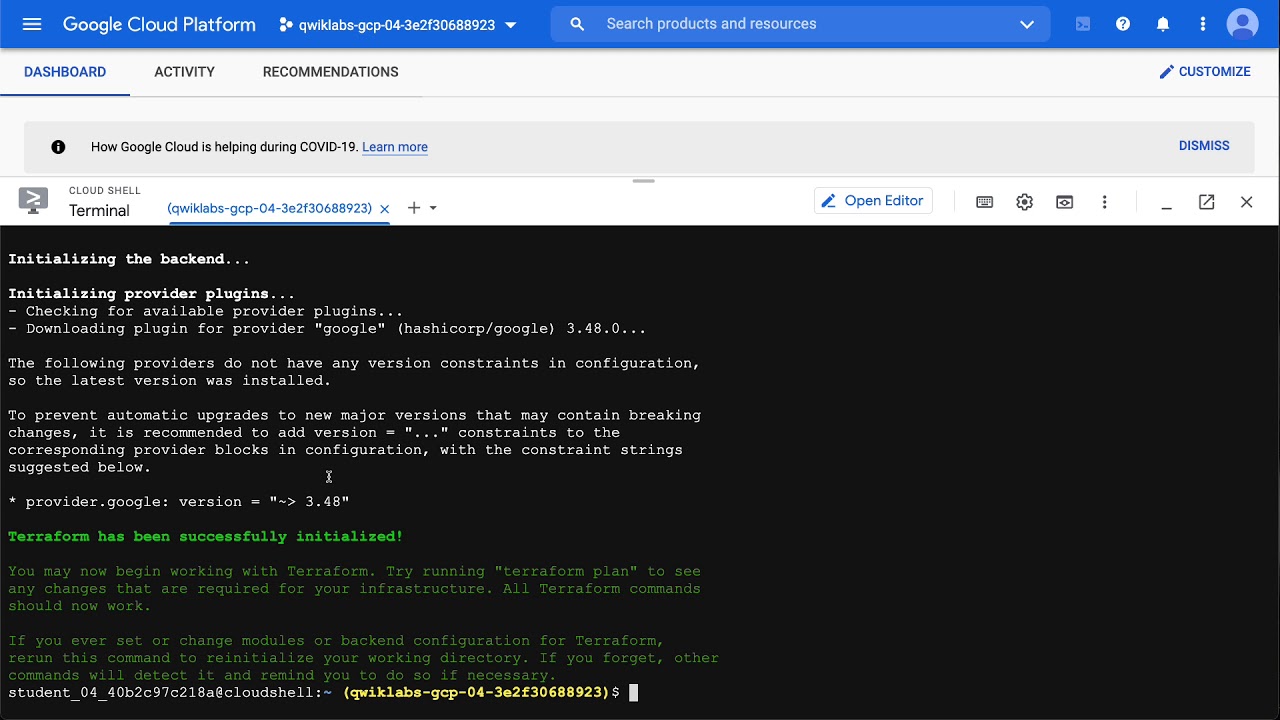Expand the search bar dropdown arrow
Viewport: 1280px width, 720px height.
coord(1027,24)
